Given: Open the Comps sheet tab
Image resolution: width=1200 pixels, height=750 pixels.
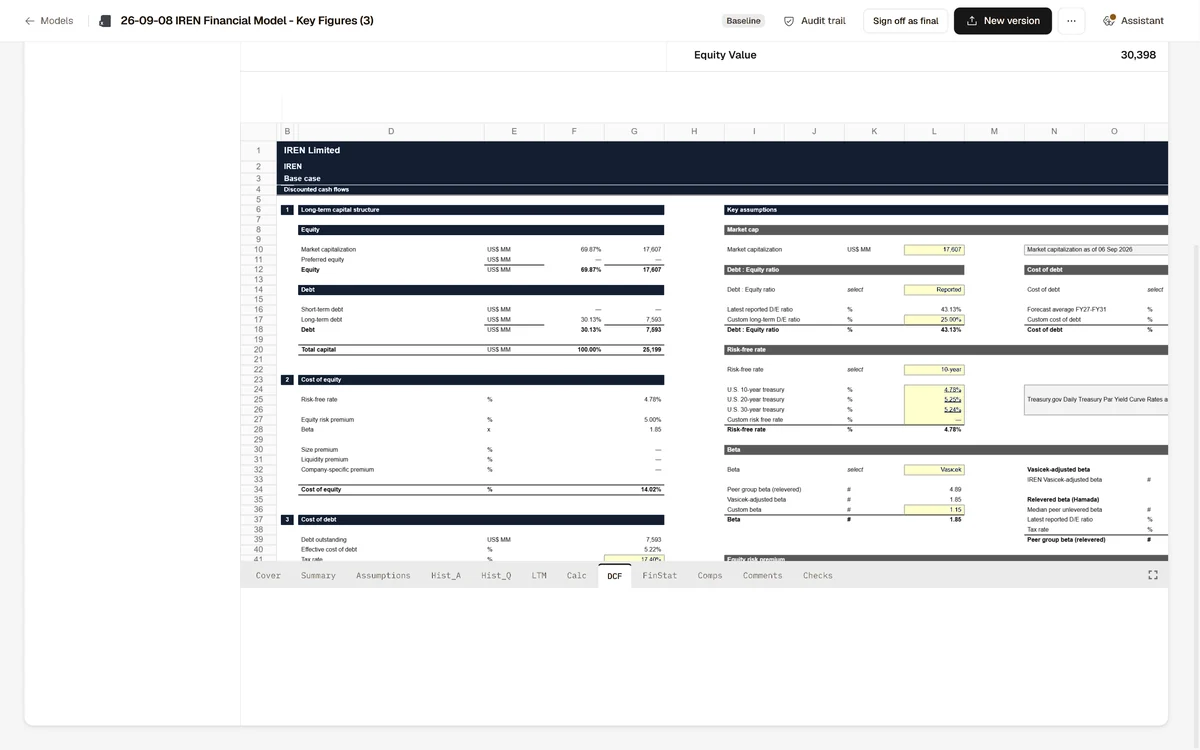Looking at the screenshot, I should pos(710,576).
